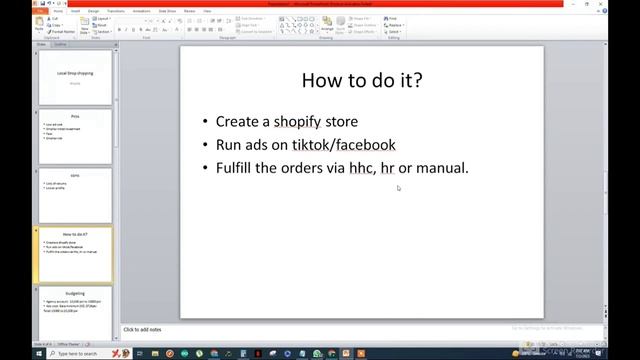The height and width of the screenshot is (360, 640).
Task: Click the taskbar Type here to search box
Action: [x=89, y=353]
